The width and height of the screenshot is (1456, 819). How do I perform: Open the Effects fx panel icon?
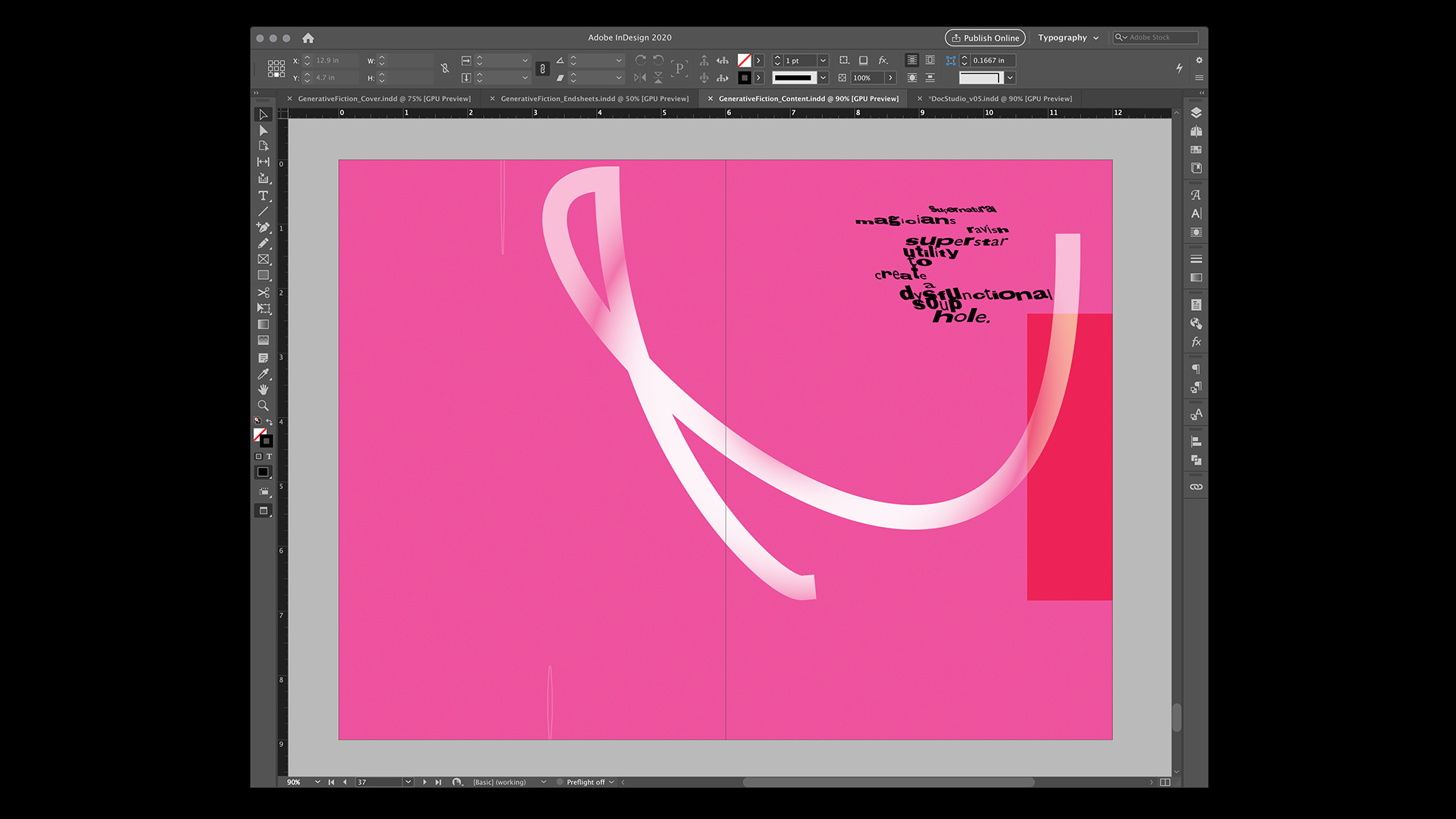tap(1196, 342)
